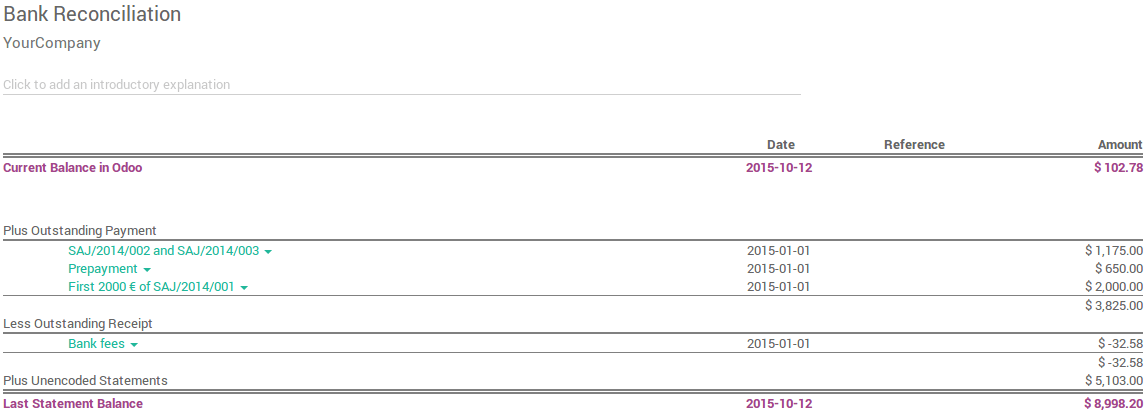Open the dropdown arrow next to Prepayment
The height and width of the screenshot is (416, 1147).
pos(147,270)
